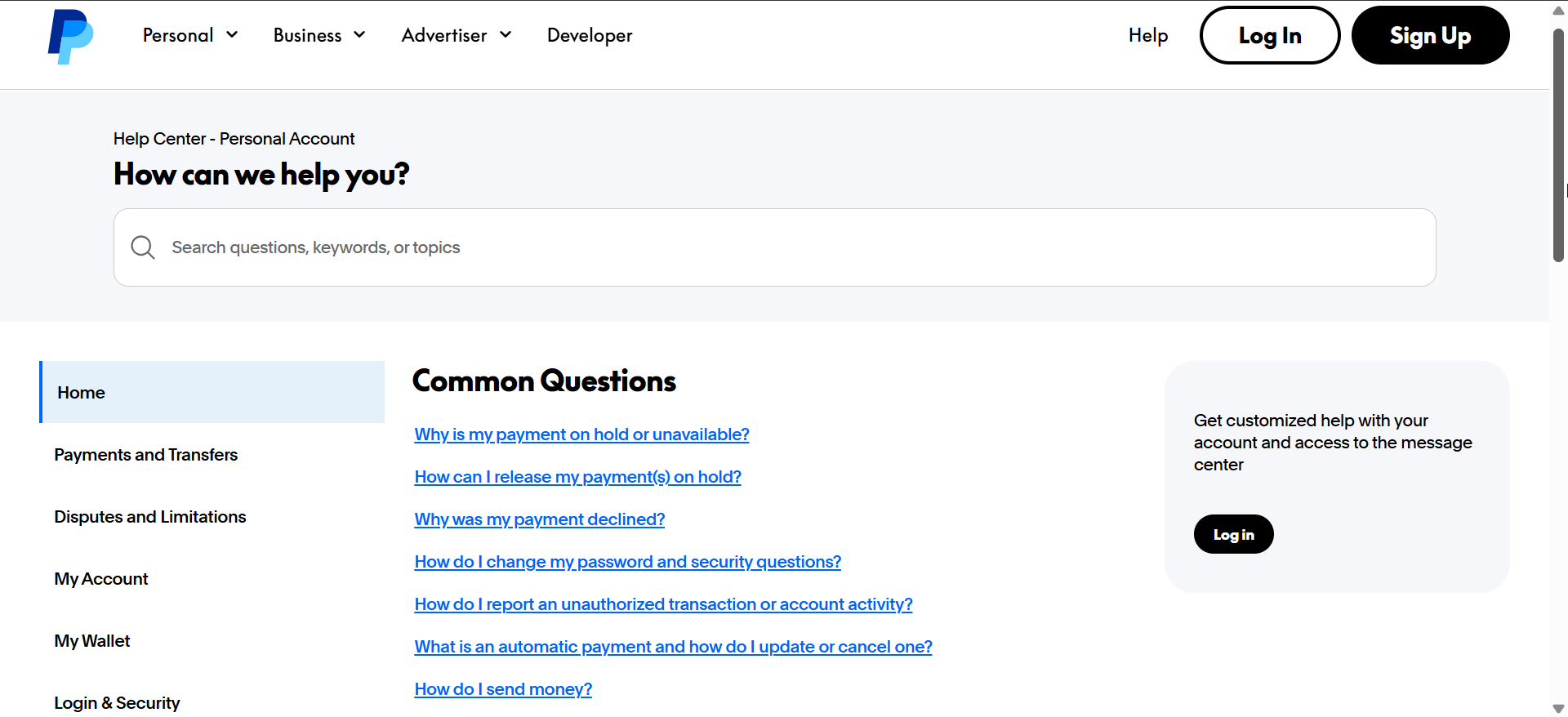The image size is (1568, 717).
Task: Open 'How do I send money?' link
Action: click(503, 689)
